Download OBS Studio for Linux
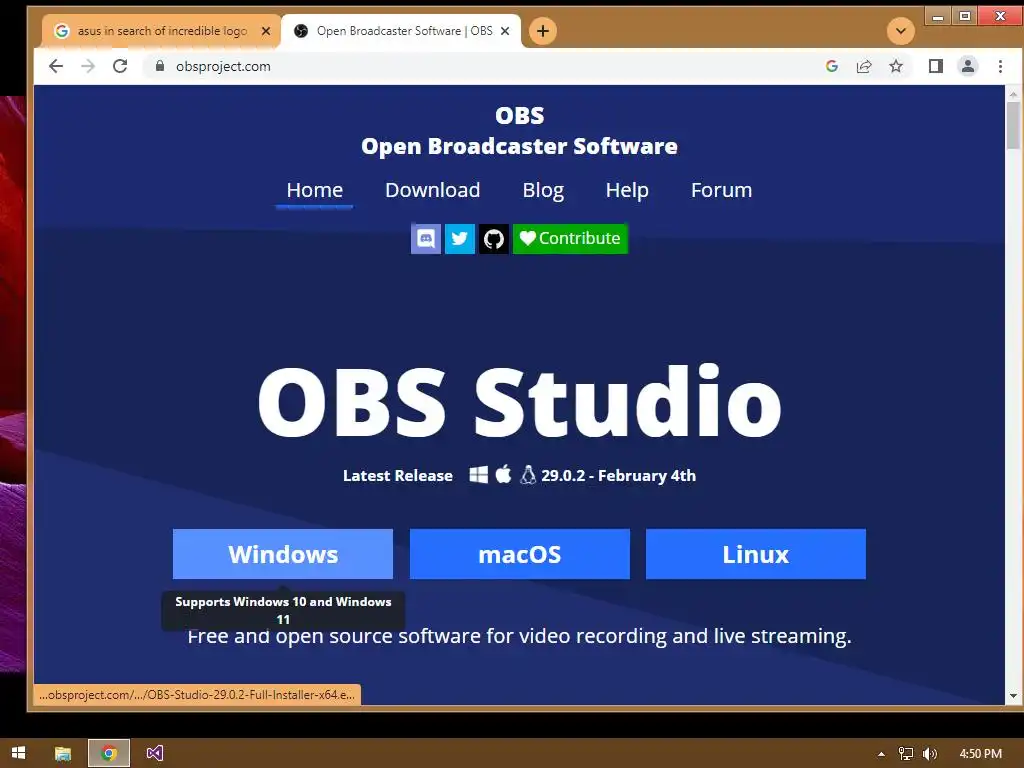The image size is (1024, 768). click(756, 554)
